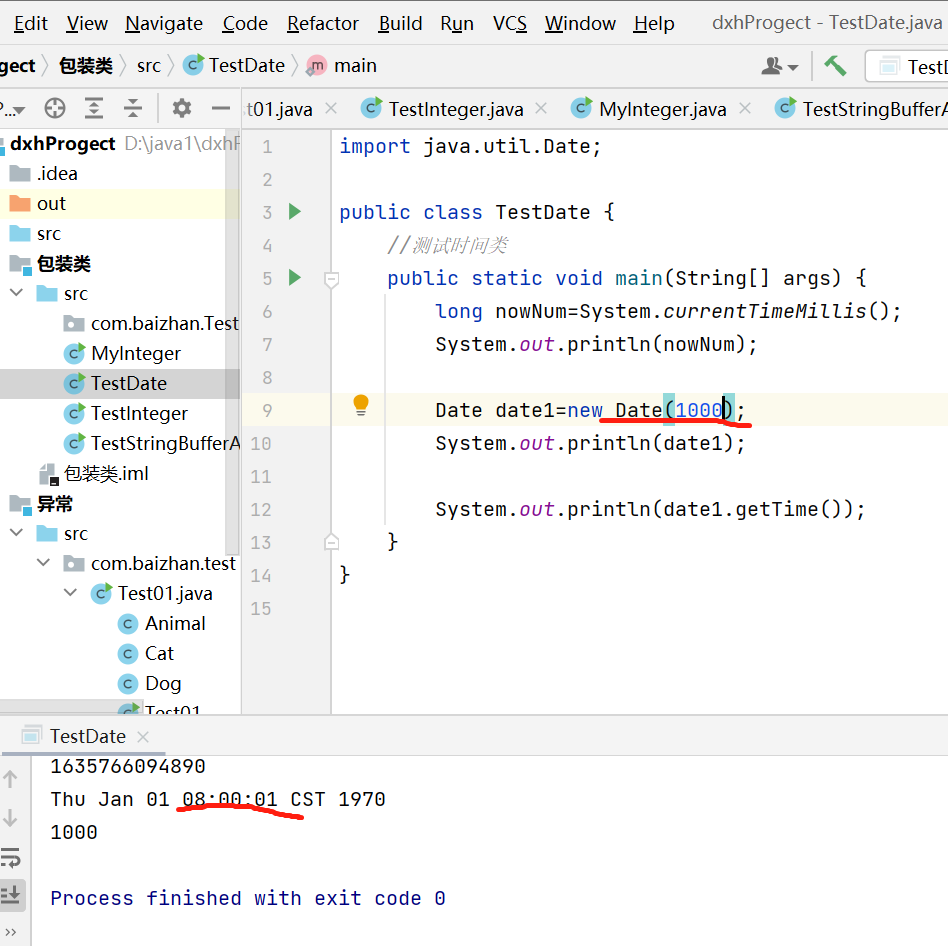The width and height of the screenshot is (948, 946).
Task: Collapse the src folder under 包装类
Action: coord(17,293)
